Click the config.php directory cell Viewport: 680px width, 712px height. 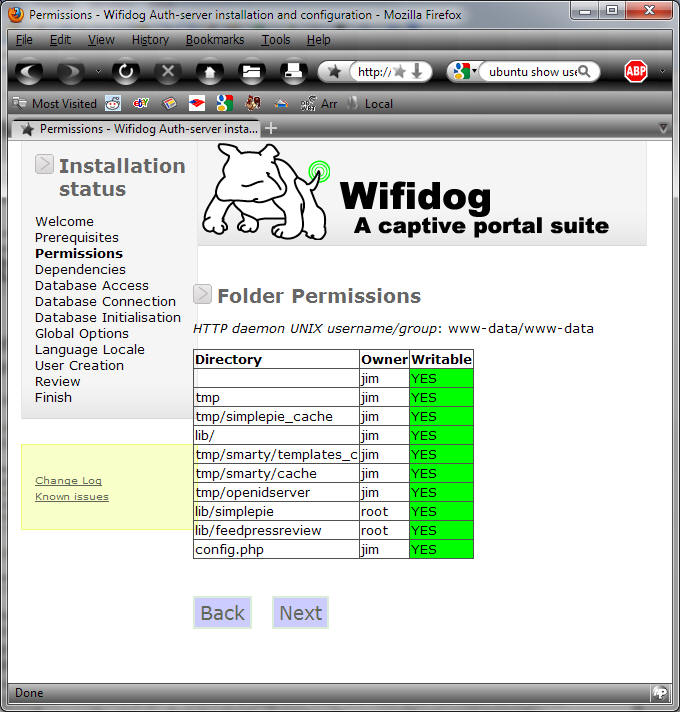(x=276, y=549)
